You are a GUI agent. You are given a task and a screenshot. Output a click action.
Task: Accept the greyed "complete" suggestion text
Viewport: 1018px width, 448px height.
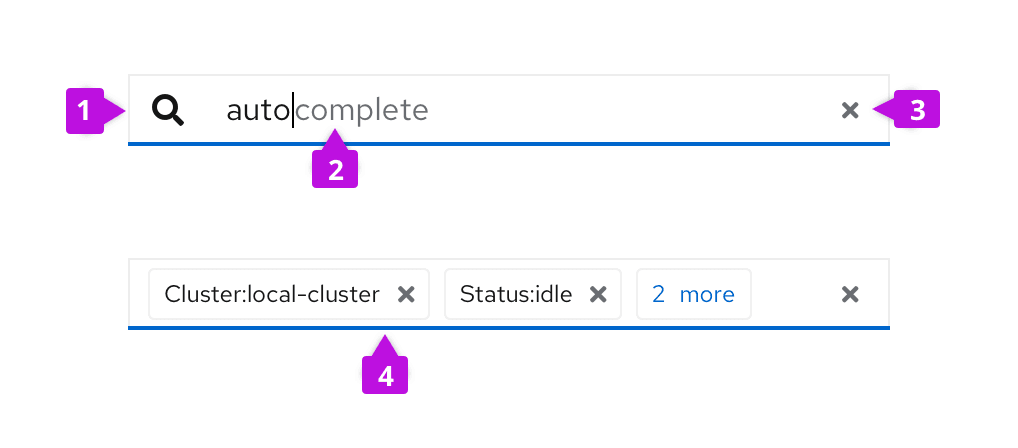pyautogui.click(x=362, y=110)
